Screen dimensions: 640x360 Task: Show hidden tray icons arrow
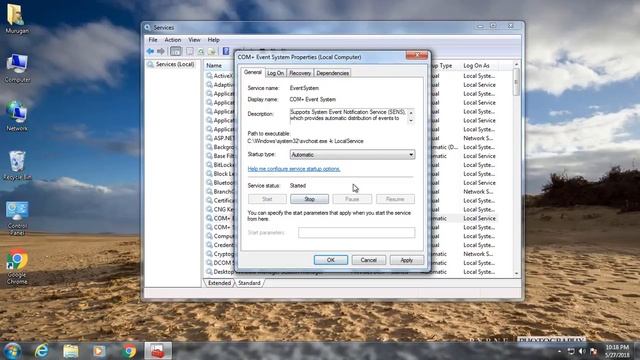pyautogui.click(x=559, y=351)
